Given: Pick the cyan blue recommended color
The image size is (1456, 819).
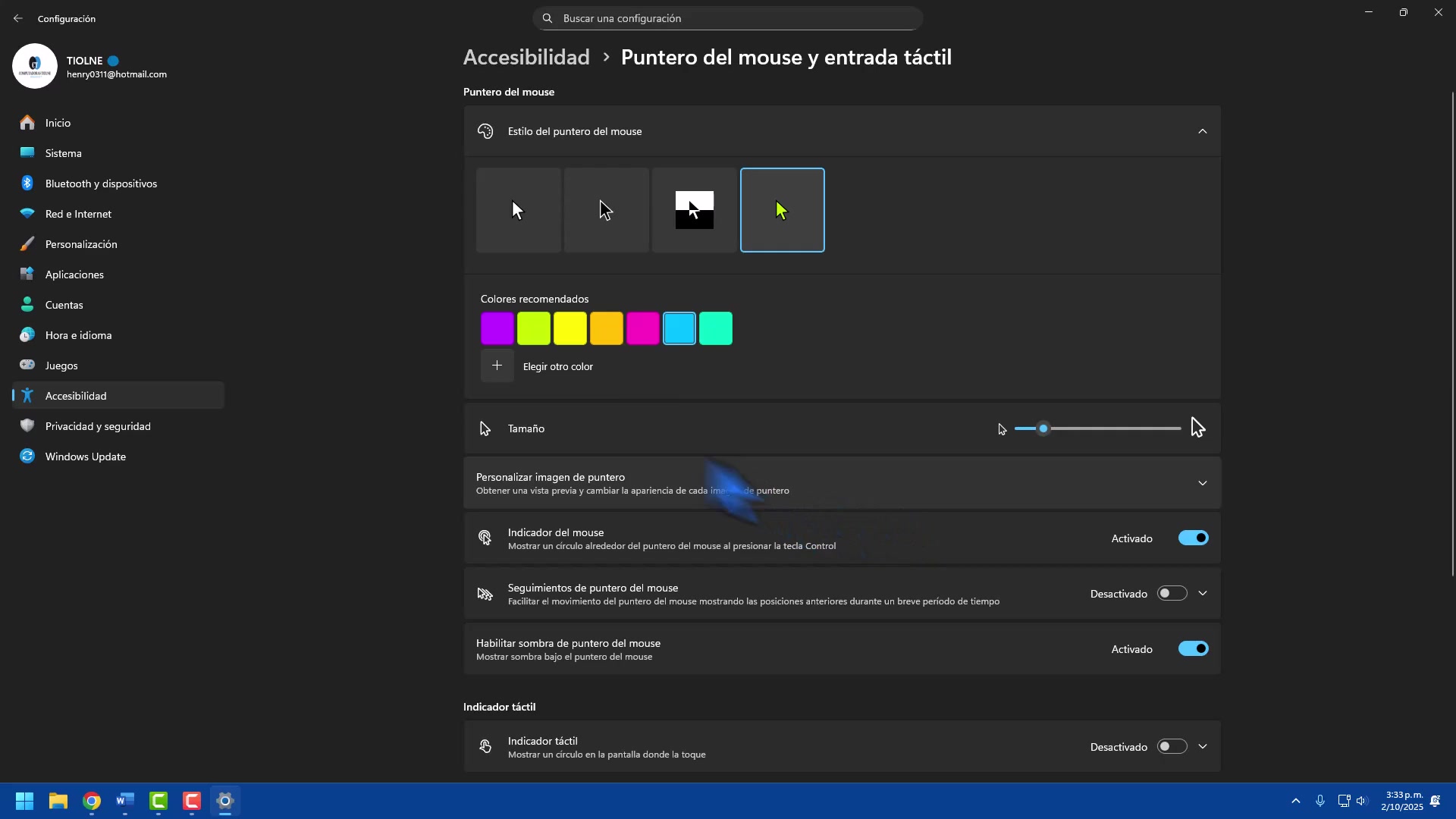Looking at the screenshot, I should pyautogui.click(x=679, y=328).
